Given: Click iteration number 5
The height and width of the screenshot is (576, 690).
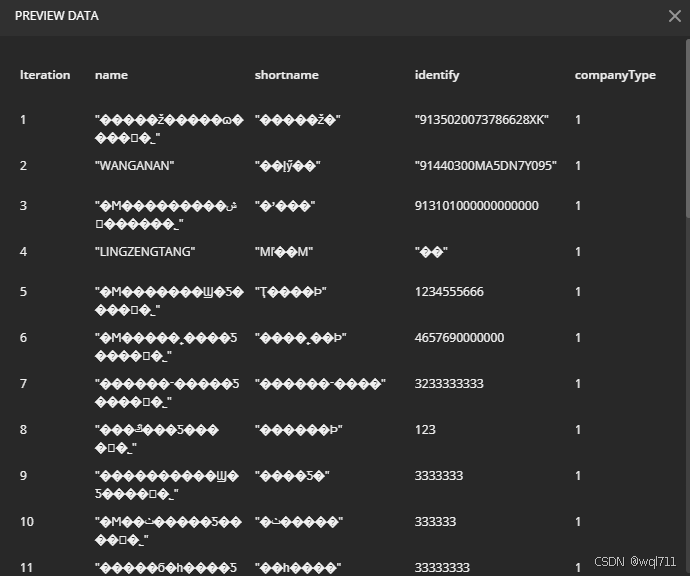Looking at the screenshot, I should click(x=23, y=292).
